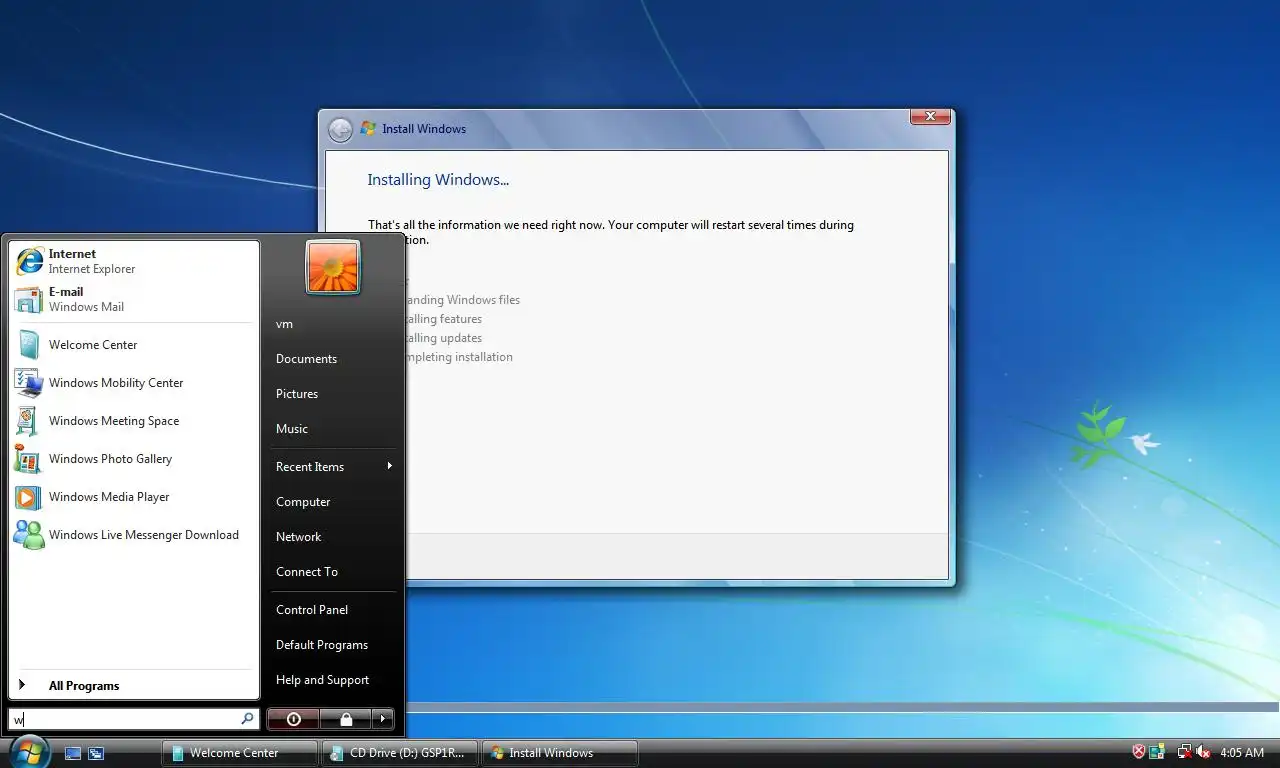Image resolution: width=1280 pixels, height=768 pixels.
Task: Click the Windows Start orb
Action: click(28, 750)
